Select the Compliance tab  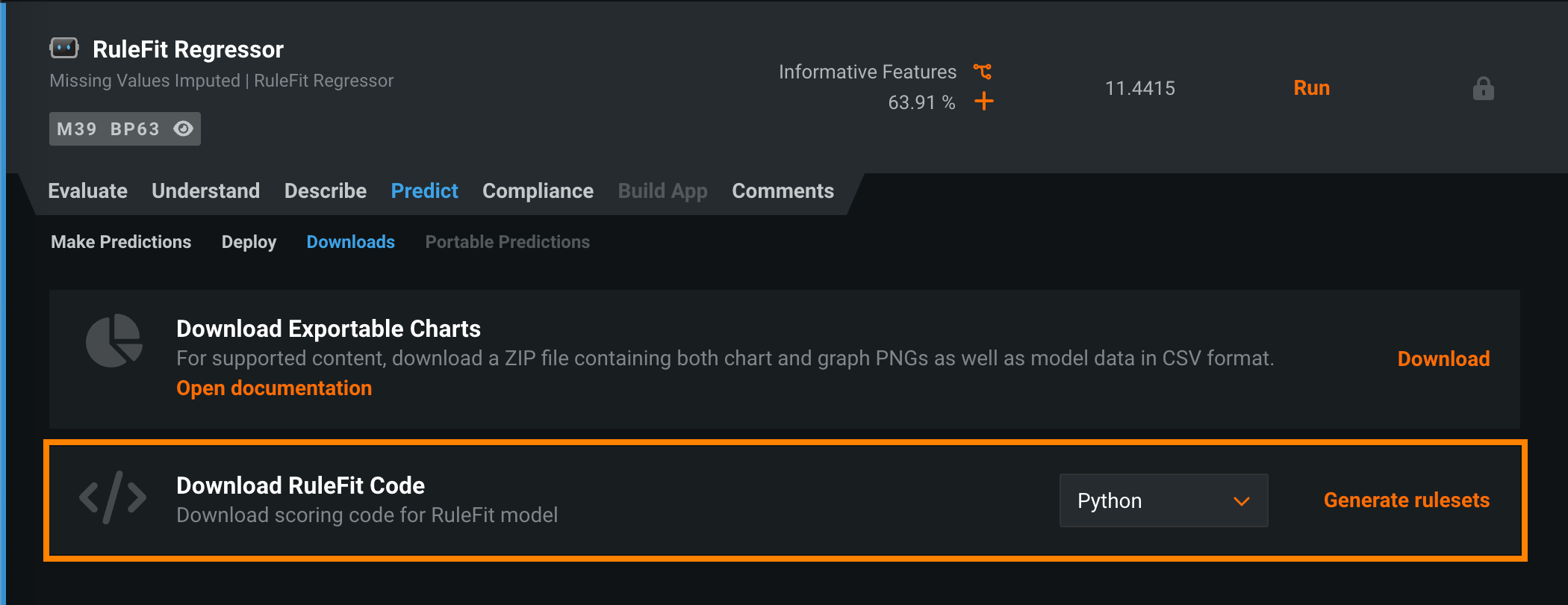[538, 191]
